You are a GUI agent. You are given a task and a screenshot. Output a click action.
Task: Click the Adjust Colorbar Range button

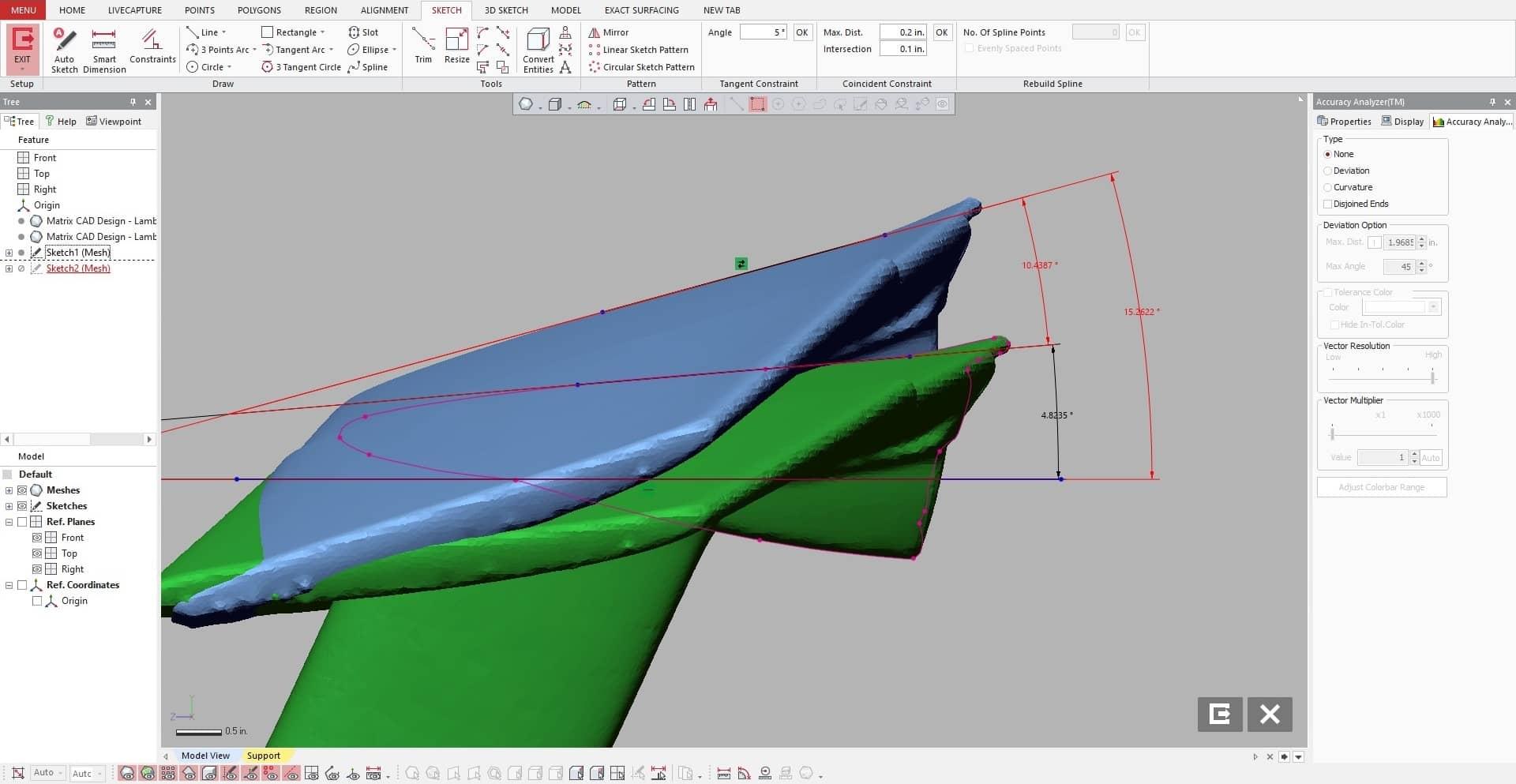pyautogui.click(x=1382, y=487)
